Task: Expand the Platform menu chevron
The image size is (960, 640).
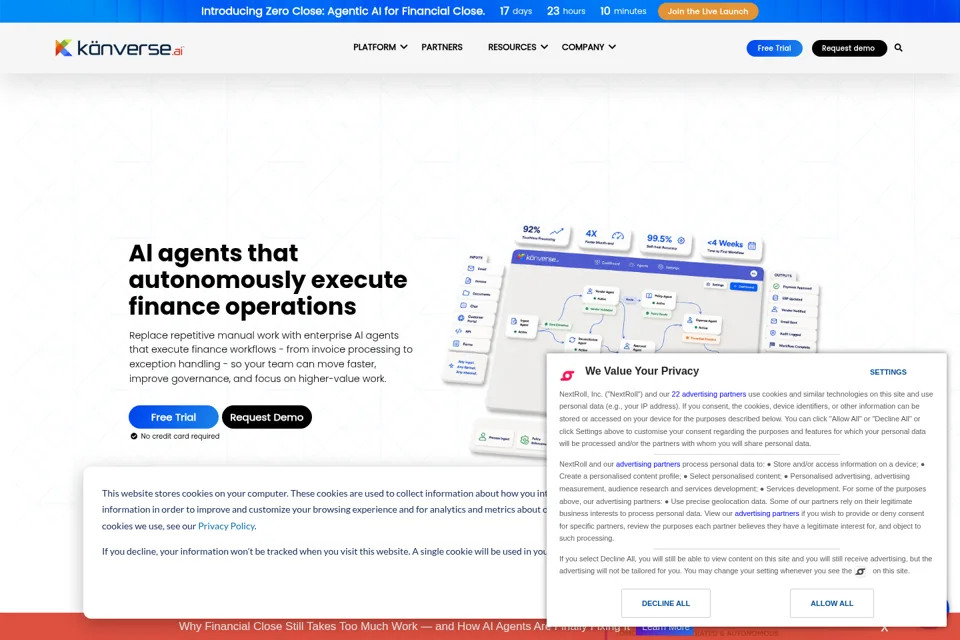Action: [403, 47]
